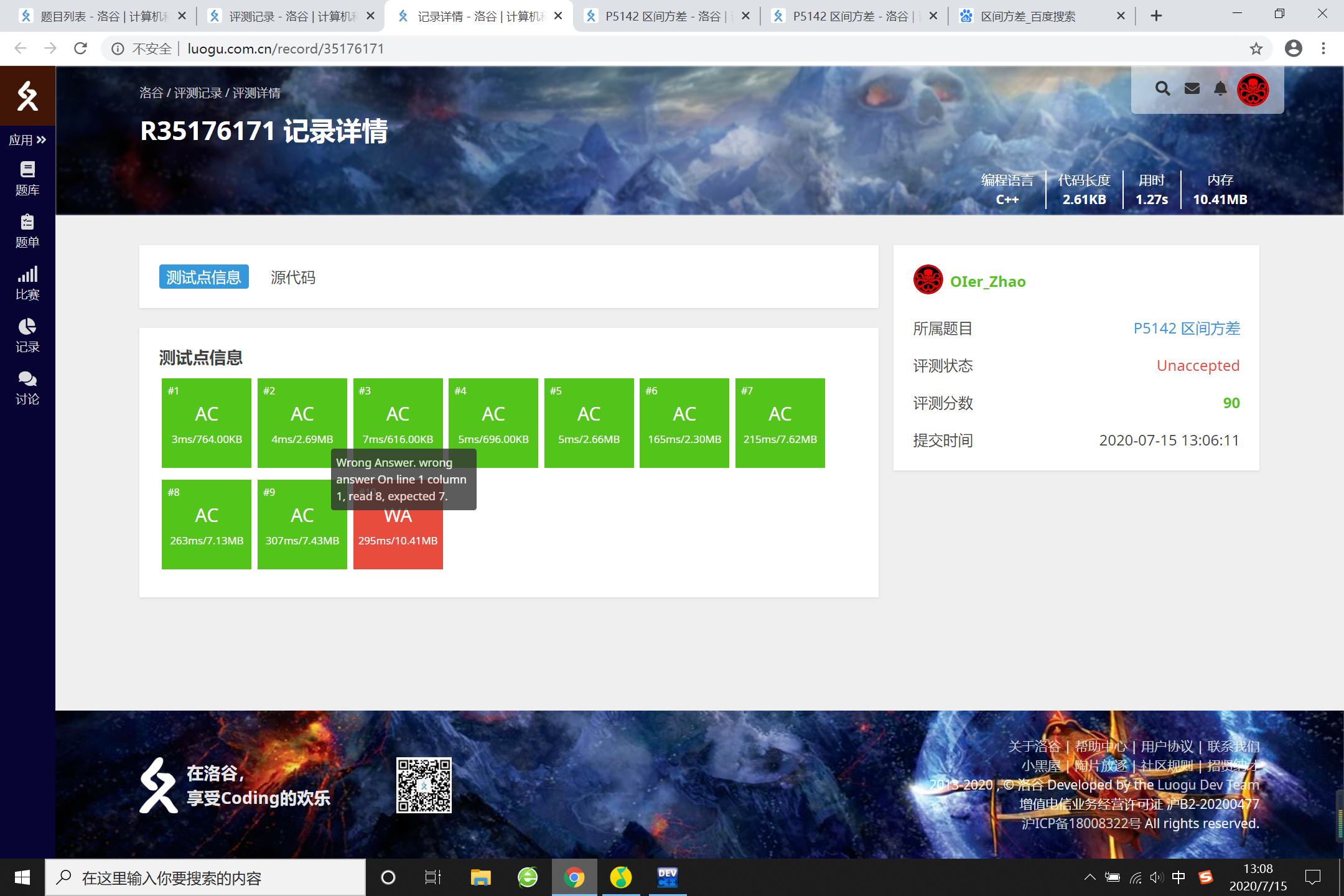Open the 题单 problem list sidebar icon

(27, 230)
